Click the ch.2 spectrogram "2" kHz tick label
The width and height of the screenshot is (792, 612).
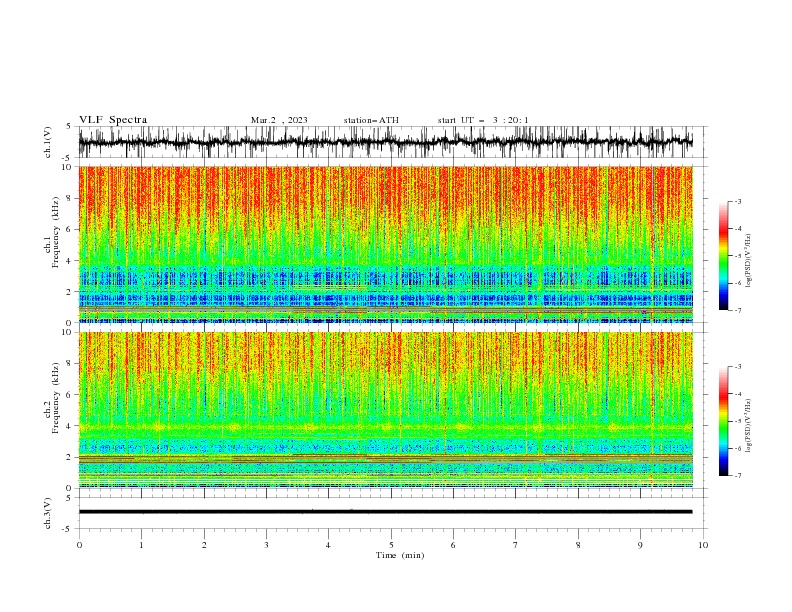point(70,457)
